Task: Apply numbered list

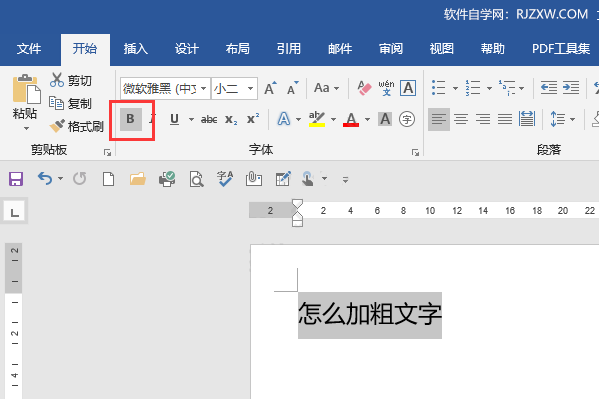Action: click(473, 88)
